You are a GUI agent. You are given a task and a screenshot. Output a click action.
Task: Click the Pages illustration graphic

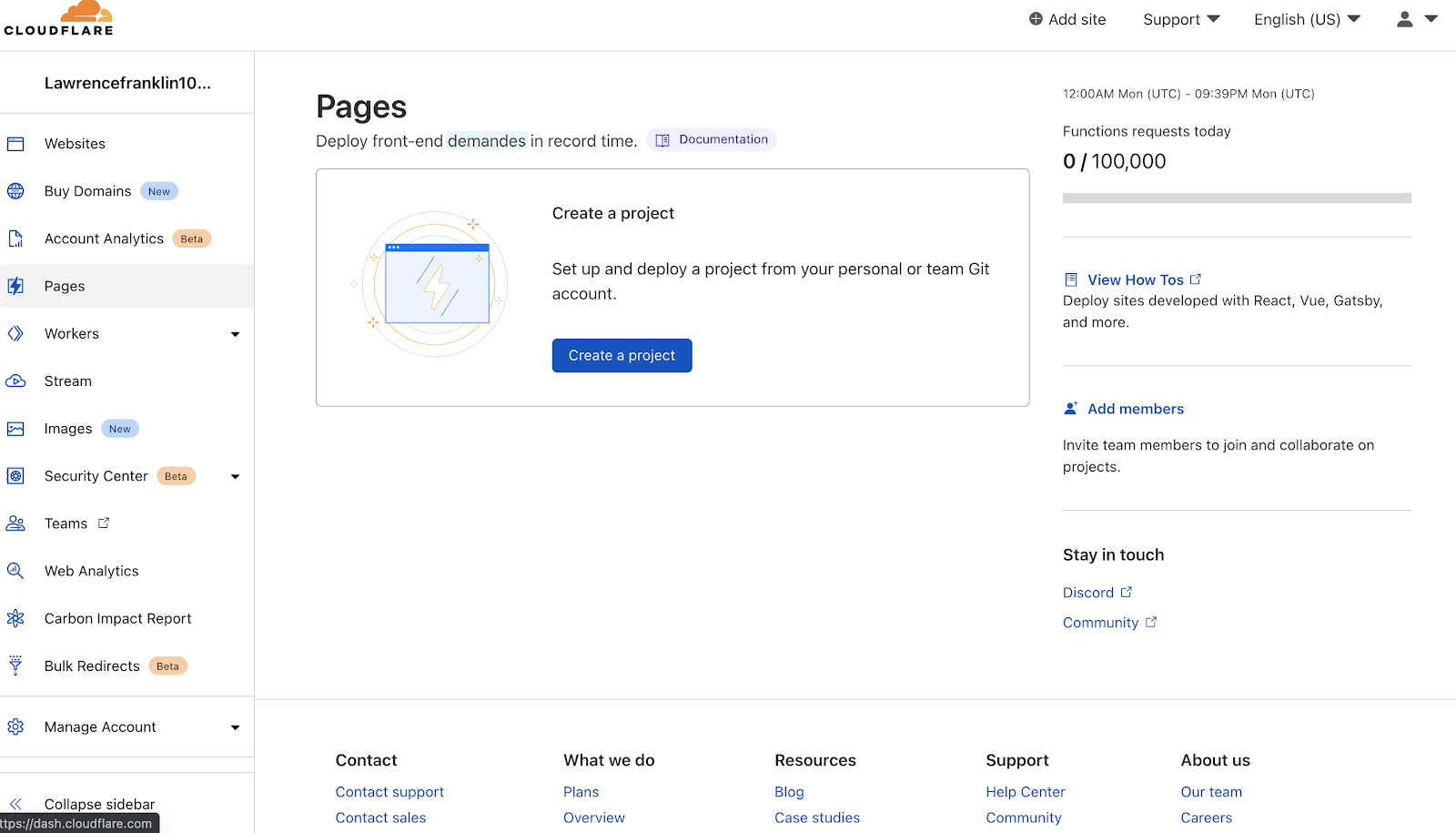point(430,284)
